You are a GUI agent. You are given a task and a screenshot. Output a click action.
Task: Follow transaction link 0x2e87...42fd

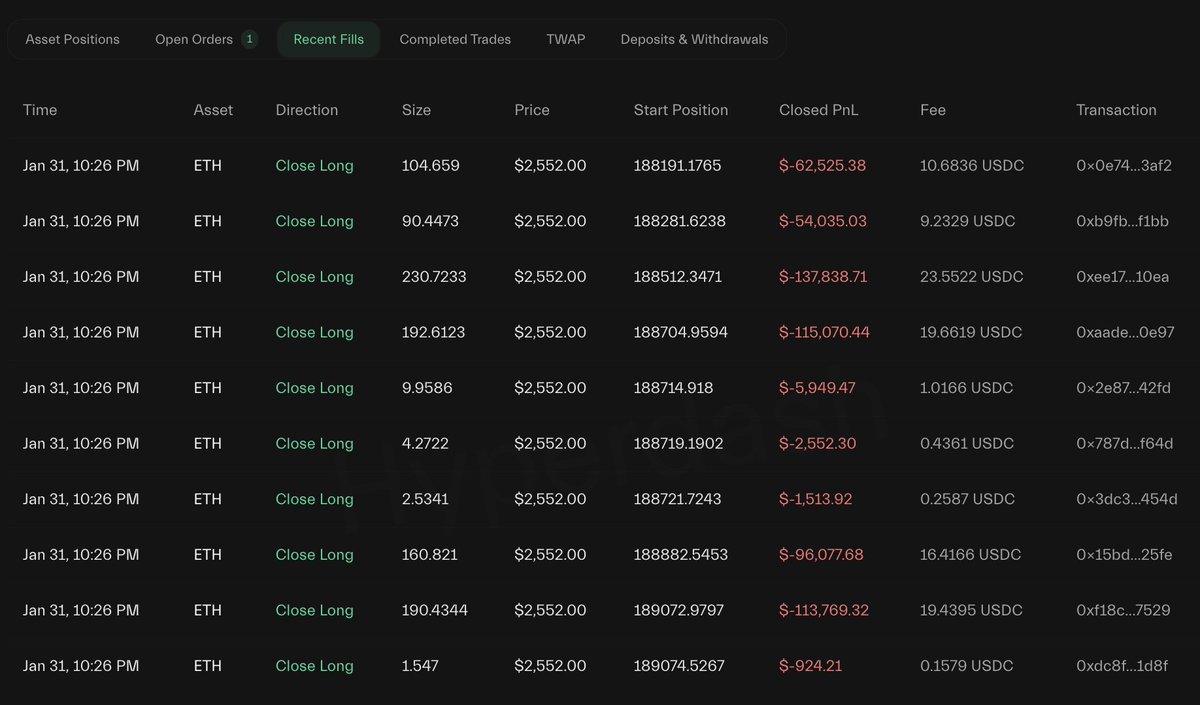tap(1124, 388)
